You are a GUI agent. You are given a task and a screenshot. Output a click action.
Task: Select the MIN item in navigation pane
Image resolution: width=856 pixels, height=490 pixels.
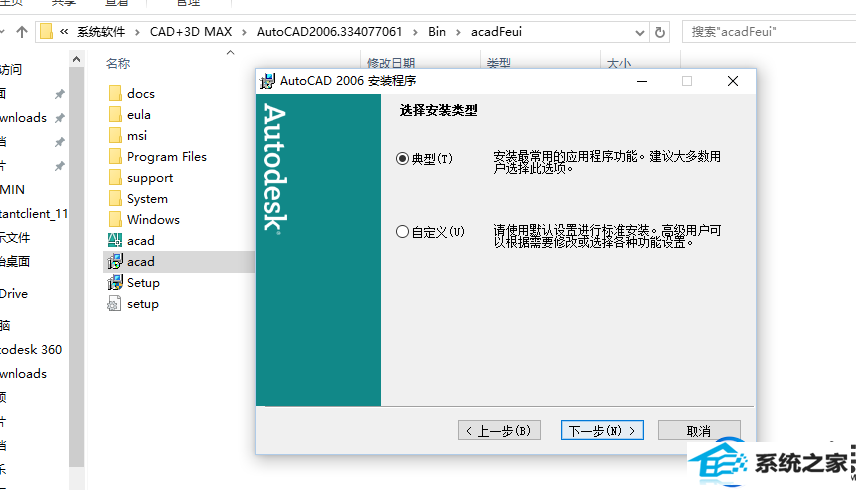[x=13, y=189]
